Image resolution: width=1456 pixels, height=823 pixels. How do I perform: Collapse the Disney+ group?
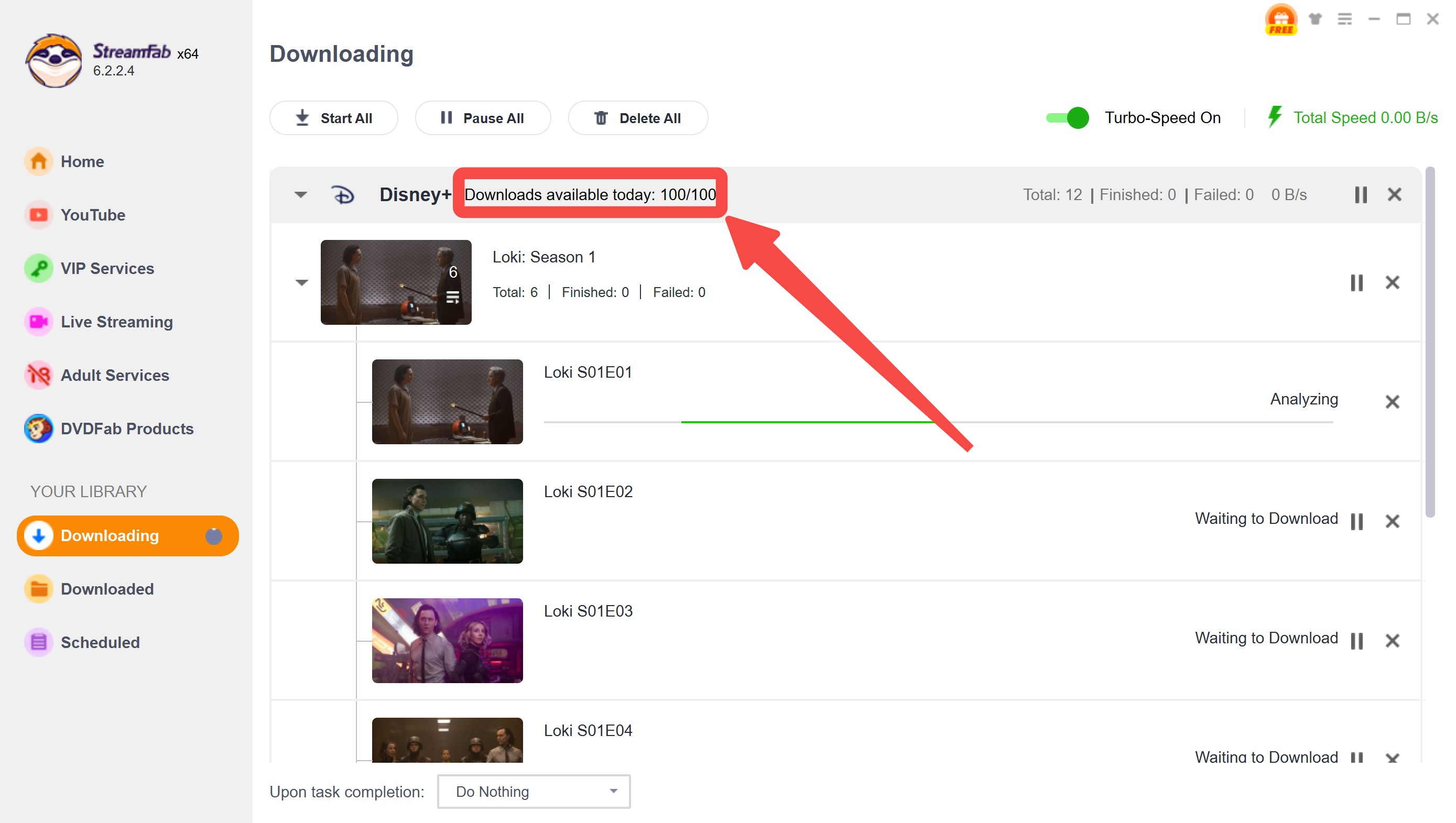301,194
